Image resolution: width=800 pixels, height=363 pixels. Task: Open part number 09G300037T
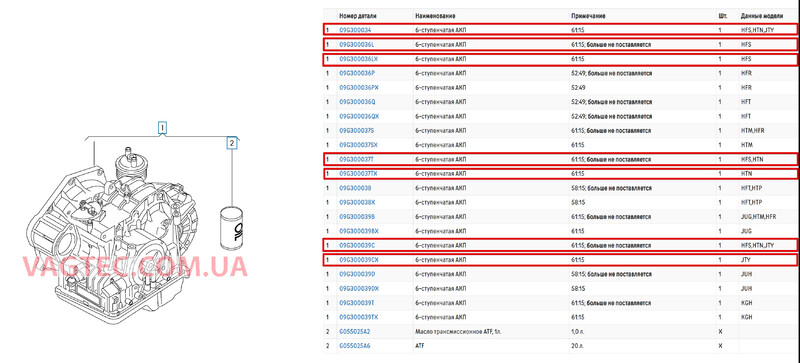click(357, 159)
